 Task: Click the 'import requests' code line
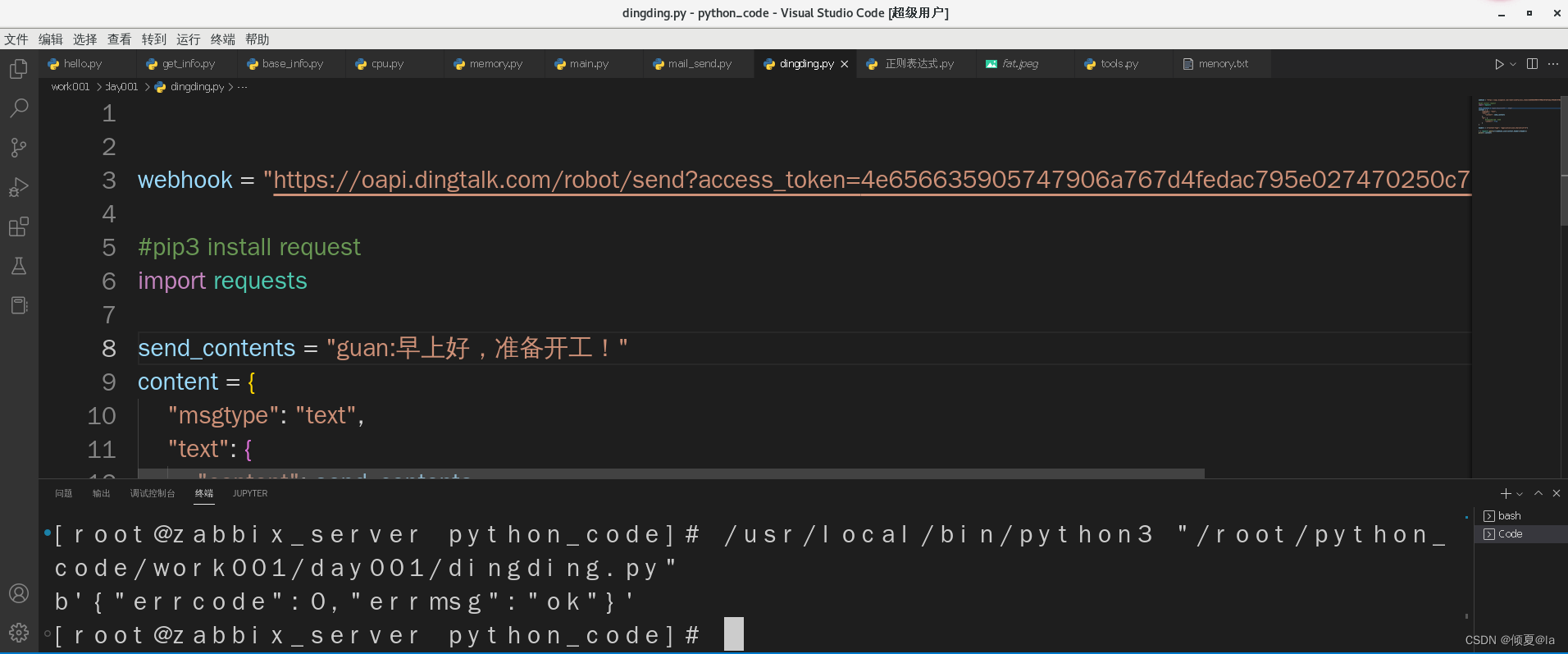(222, 281)
